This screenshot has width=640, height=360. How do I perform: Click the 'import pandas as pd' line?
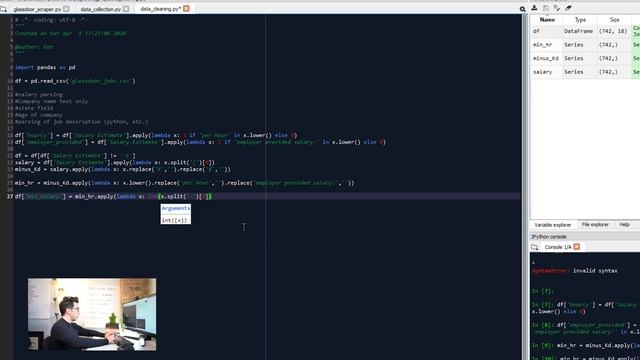click(45, 67)
